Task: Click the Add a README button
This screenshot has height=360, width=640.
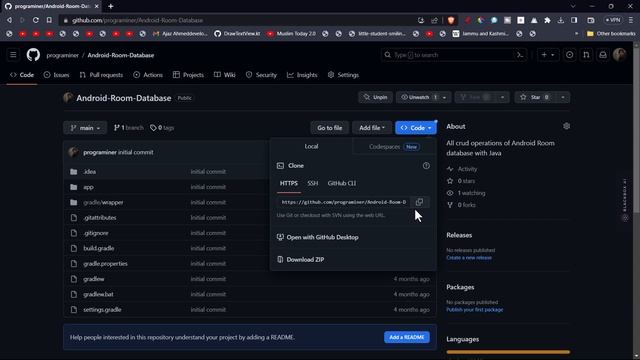Action: pos(407,337)
